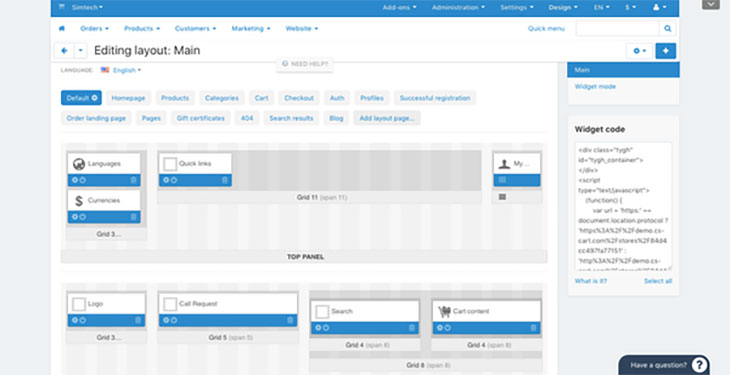
Task: Go to dashboard via home icon
Action: coord(61,28)
